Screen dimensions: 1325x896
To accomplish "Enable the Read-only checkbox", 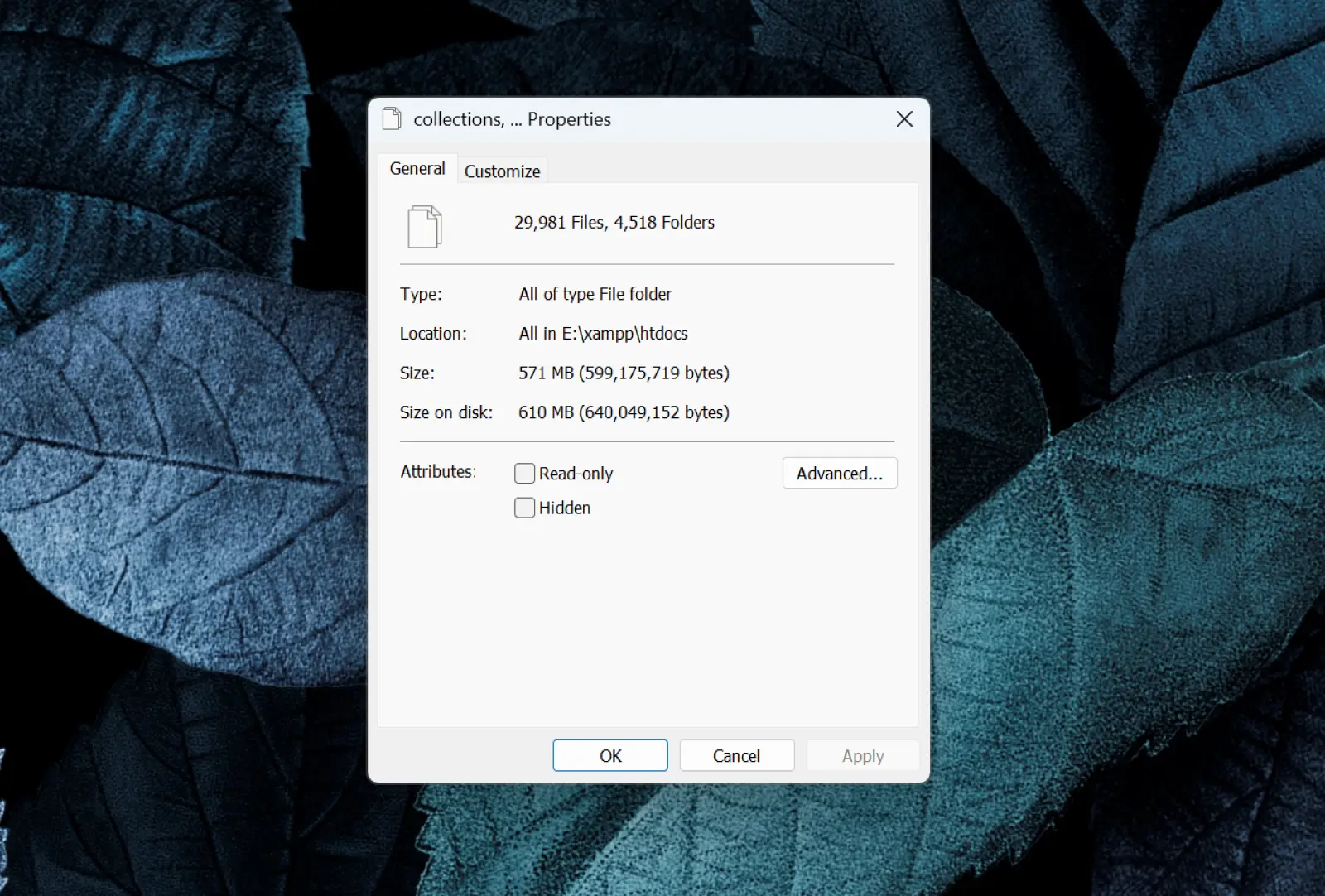I will coord(524,474).
